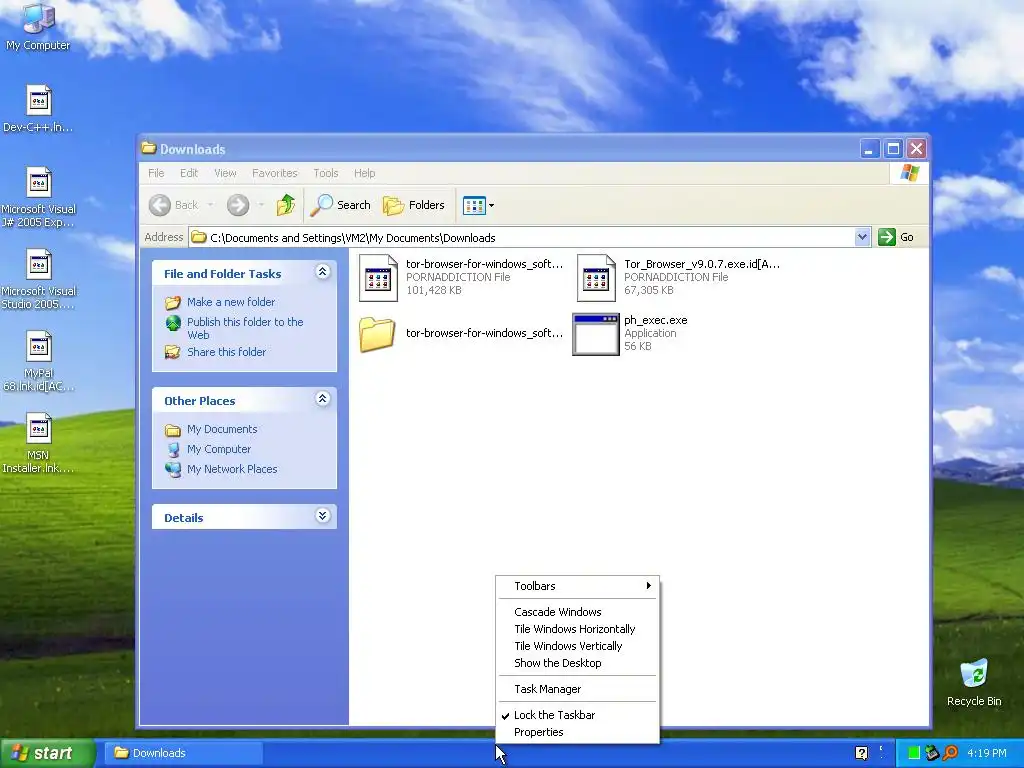Click the Go button beside address bar
The width and height of the screenshot is (1024, 768).
click(896, 237)
